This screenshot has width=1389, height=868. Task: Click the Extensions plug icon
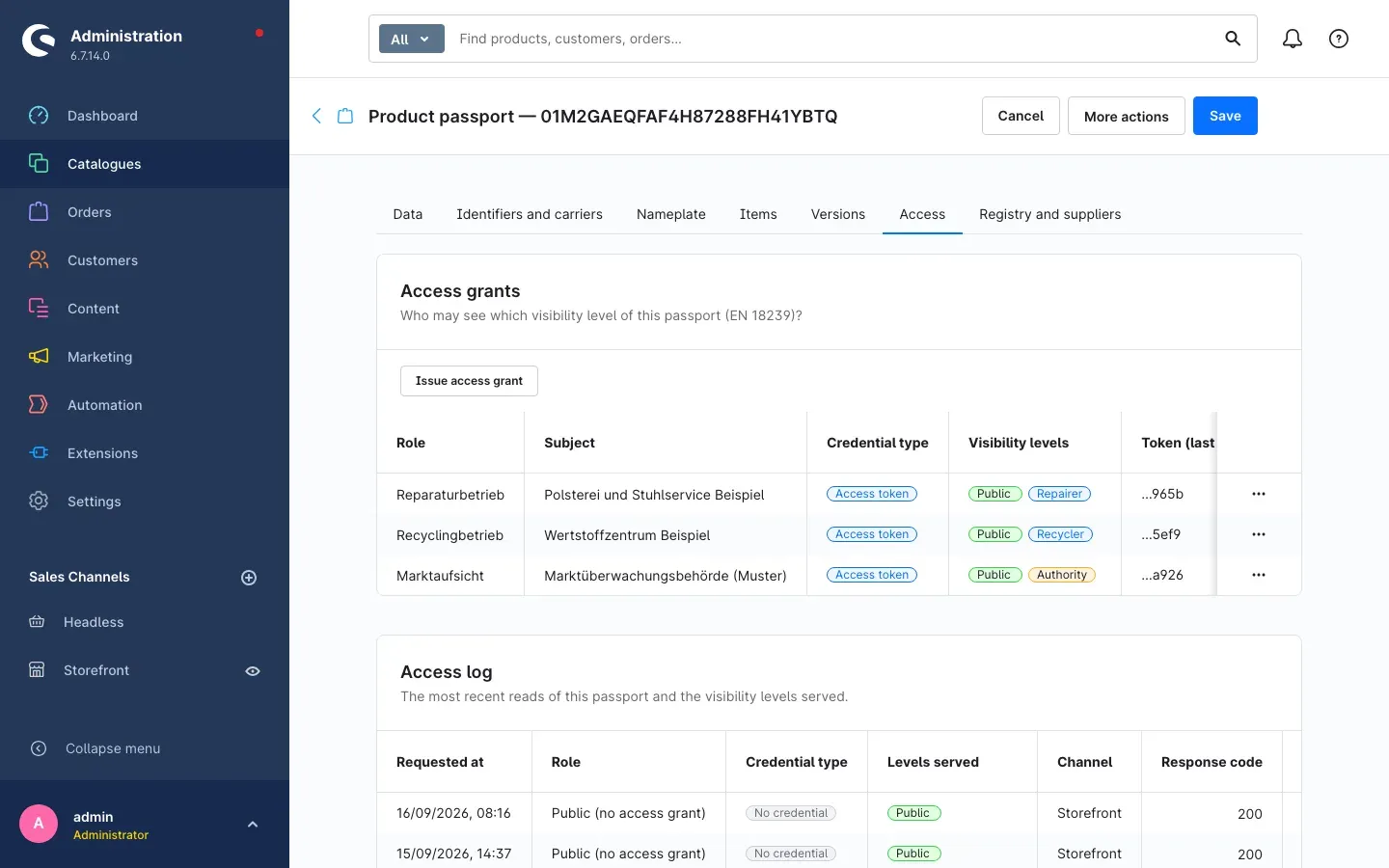(x=39, y=453)
